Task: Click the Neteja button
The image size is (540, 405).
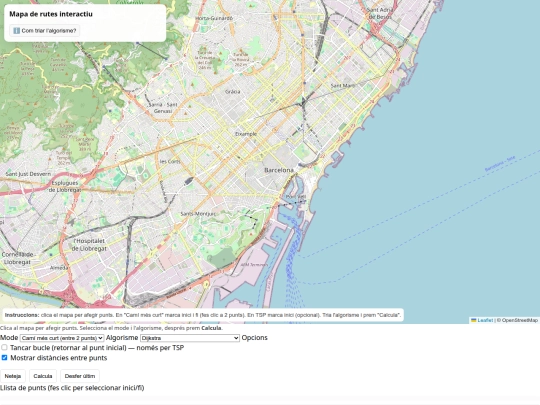Action: click(13, 376)
